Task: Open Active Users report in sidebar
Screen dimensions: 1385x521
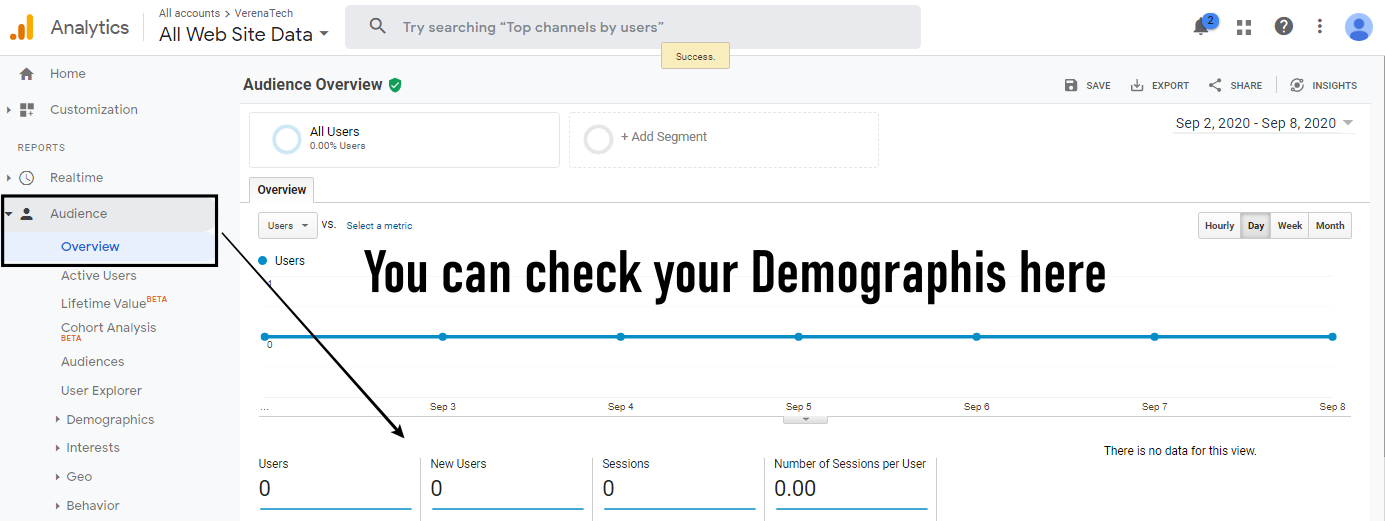Action: point(99,276)
